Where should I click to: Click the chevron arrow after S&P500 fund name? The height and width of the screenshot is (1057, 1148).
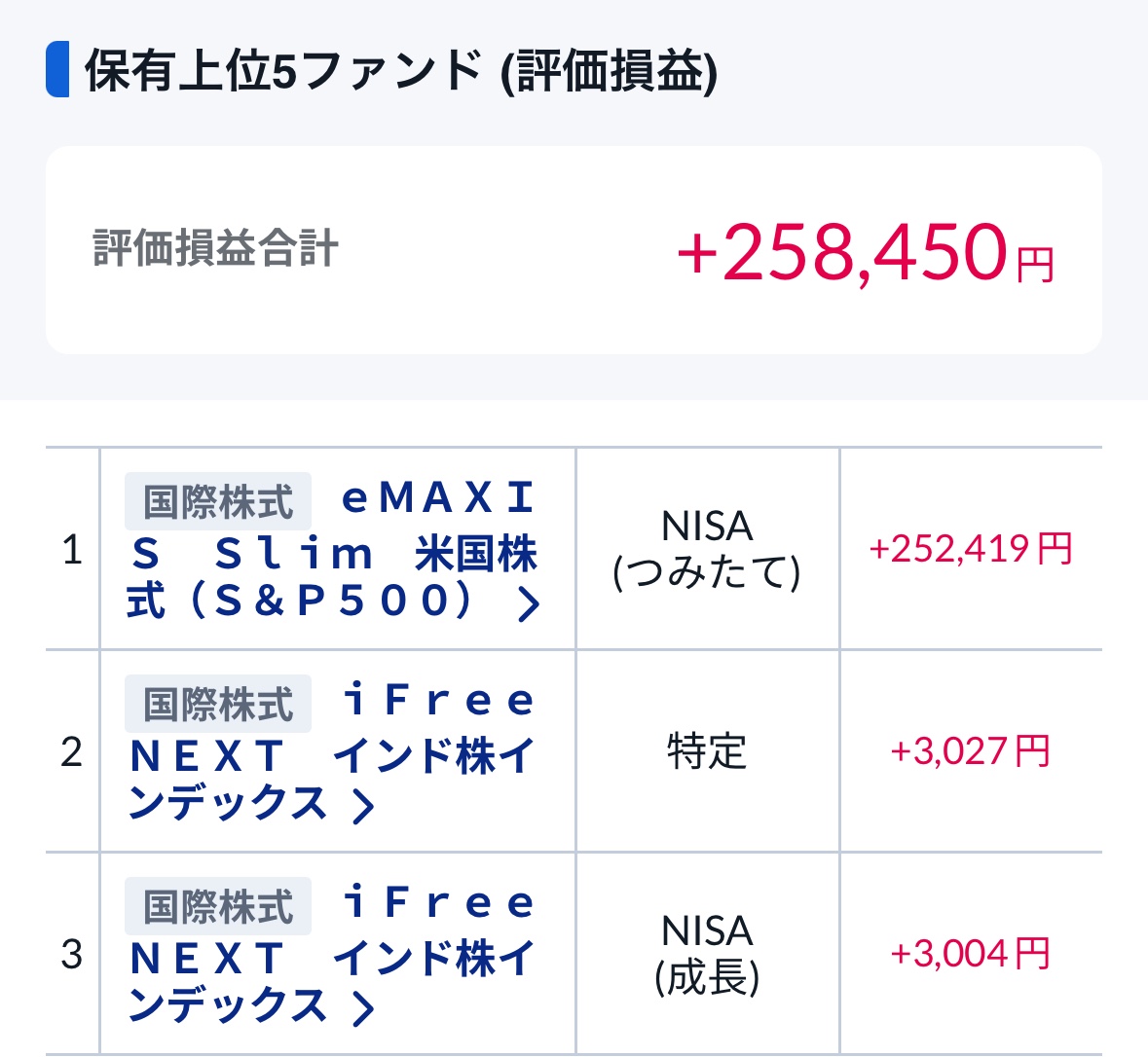(x=529, y=604)
